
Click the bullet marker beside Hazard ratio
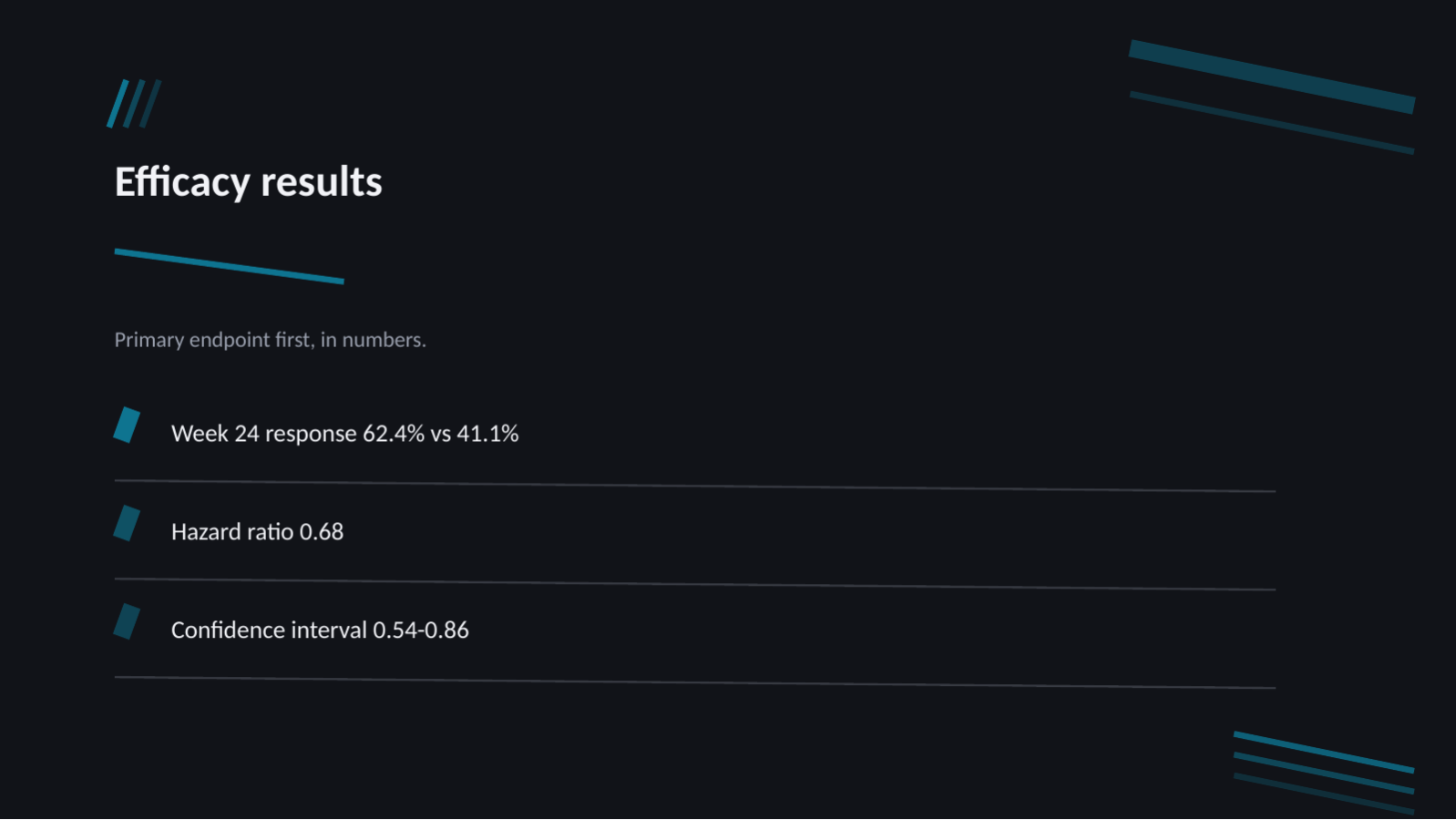tap(127, 524)
